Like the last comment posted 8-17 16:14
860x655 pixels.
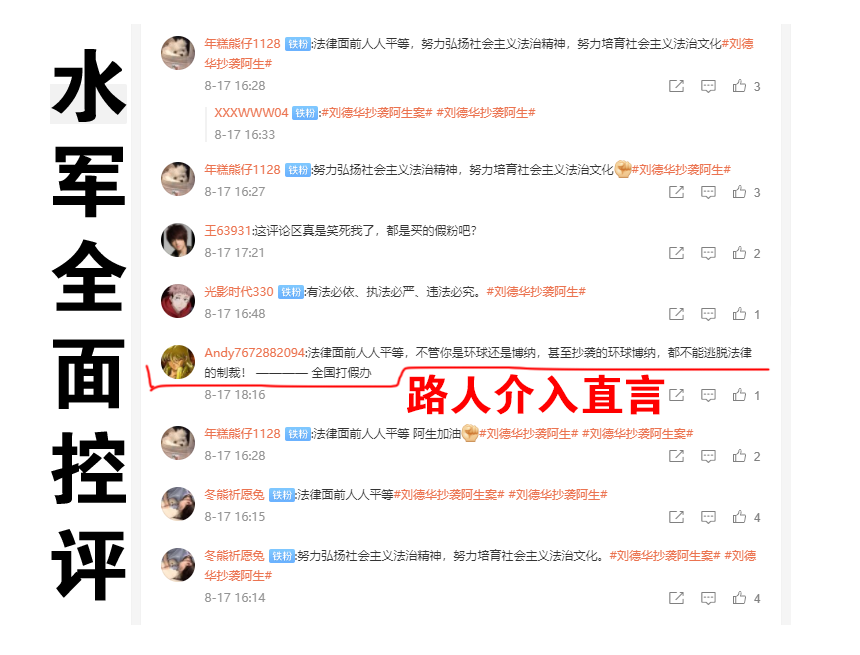tap(739, 598)
